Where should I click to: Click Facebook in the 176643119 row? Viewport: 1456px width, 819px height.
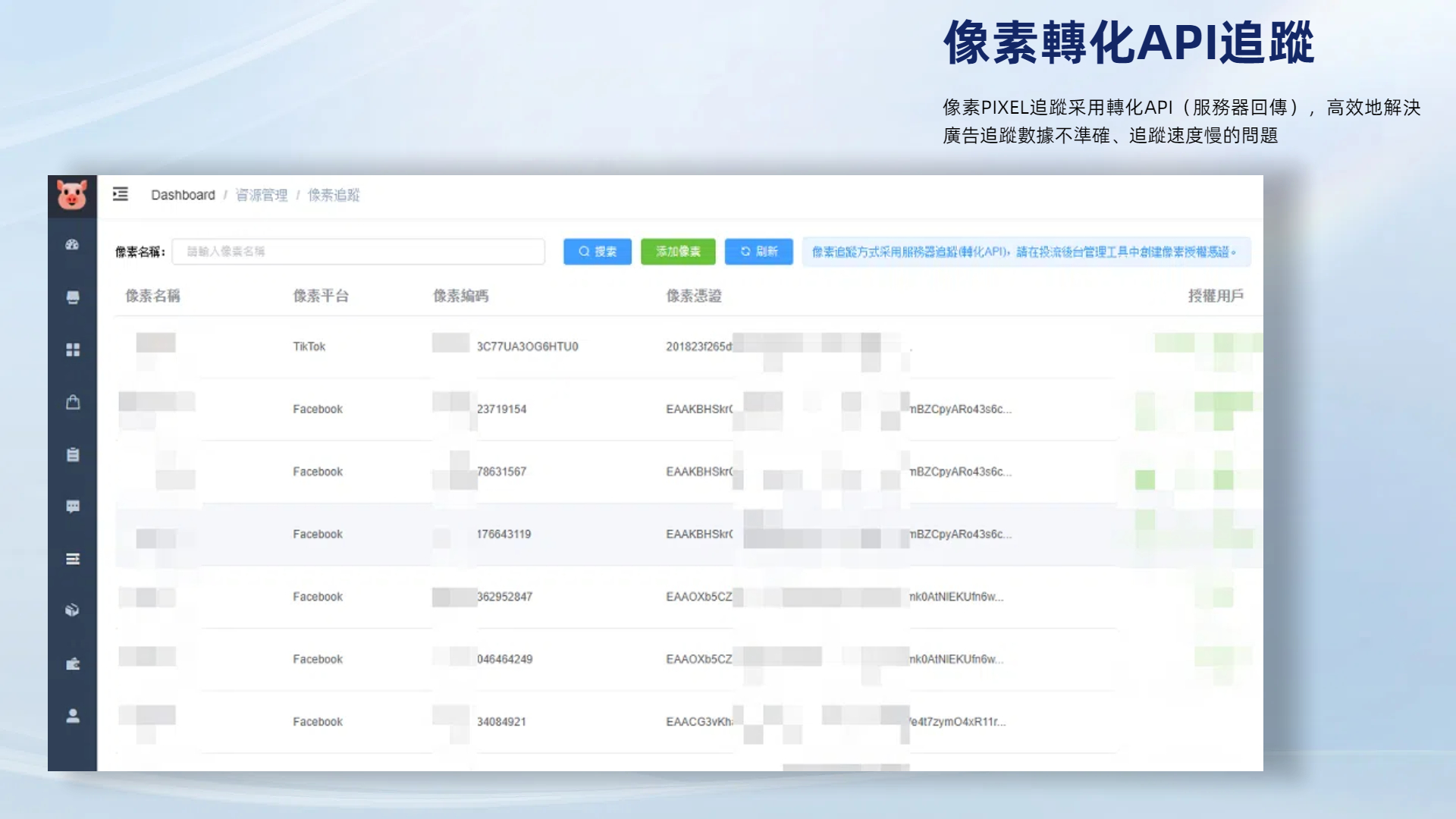tap(318, 534)
